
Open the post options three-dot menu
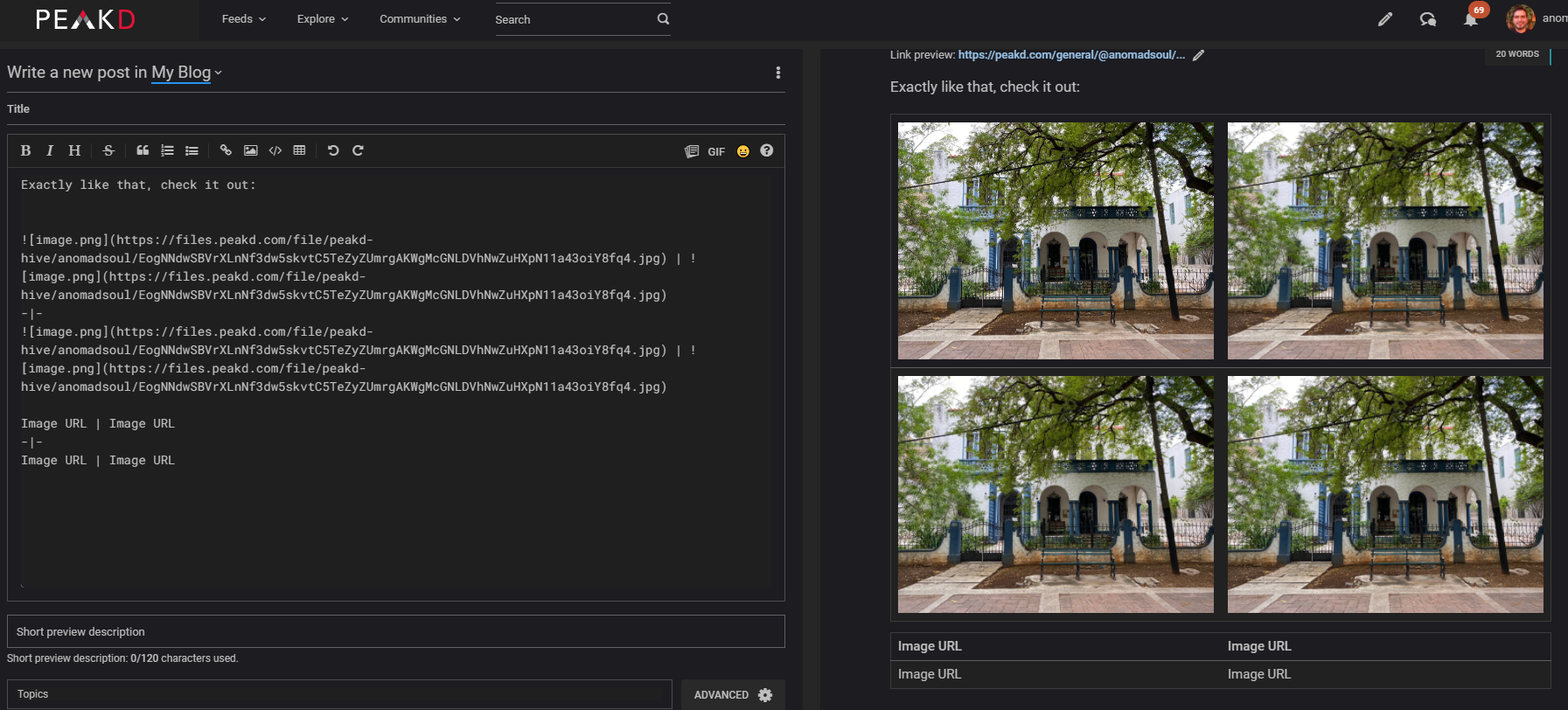tap(778, 73)
